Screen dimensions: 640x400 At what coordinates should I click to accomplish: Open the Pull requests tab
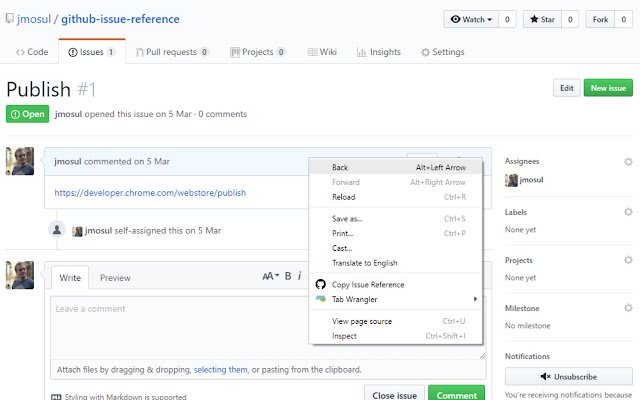[172, 52]
